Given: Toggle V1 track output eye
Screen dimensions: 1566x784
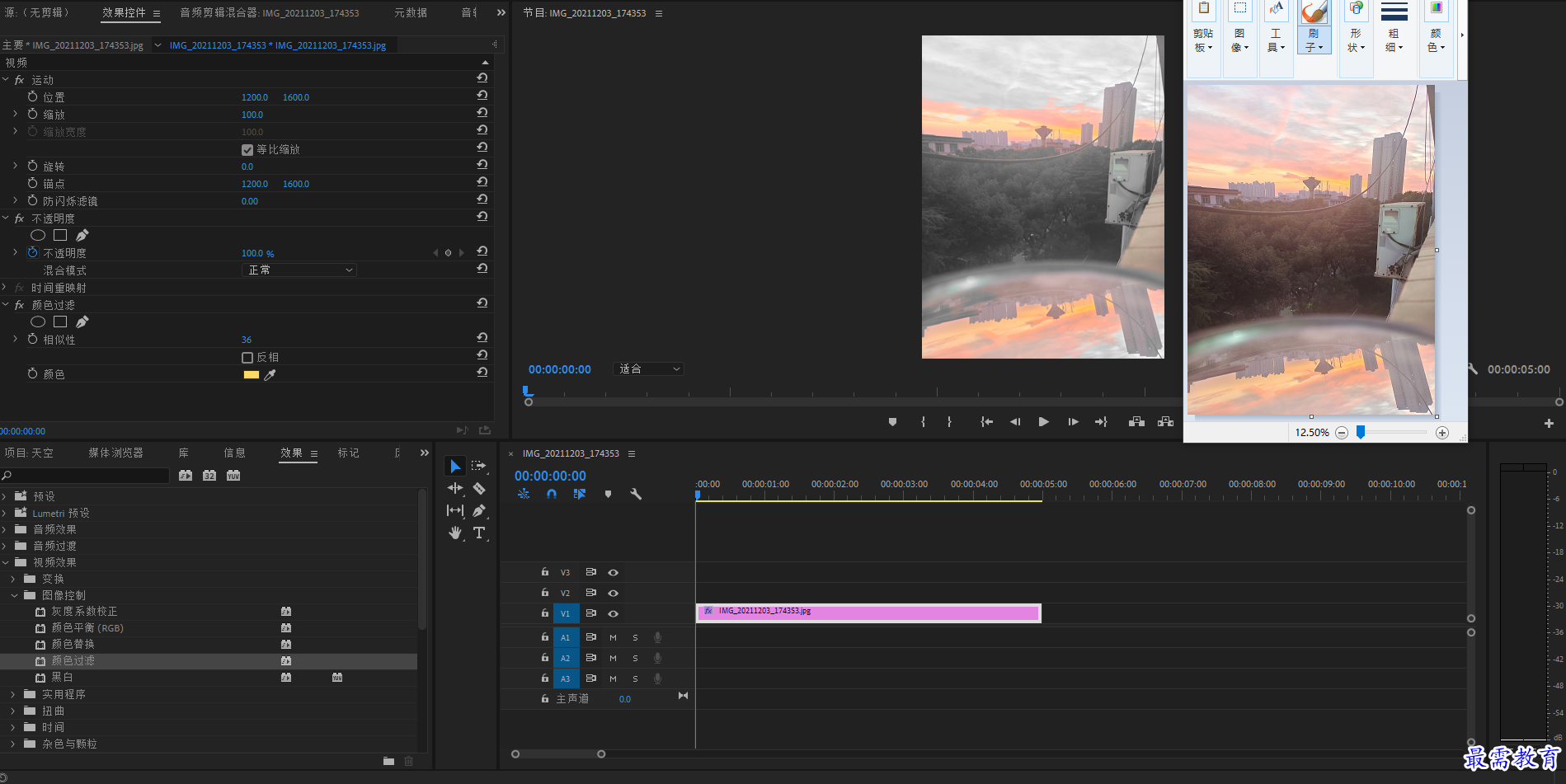Looking at the screenshot, I should coord(614,613).
